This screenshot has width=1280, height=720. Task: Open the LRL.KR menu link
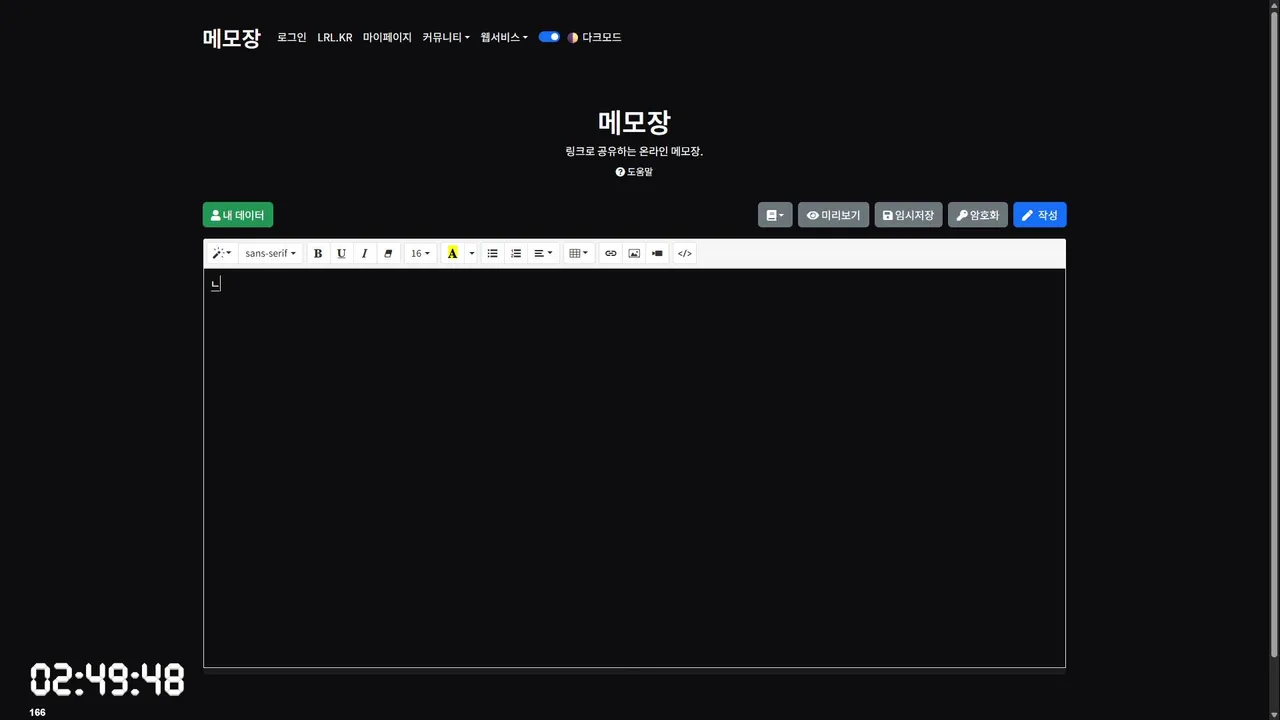tap(335, 37)
